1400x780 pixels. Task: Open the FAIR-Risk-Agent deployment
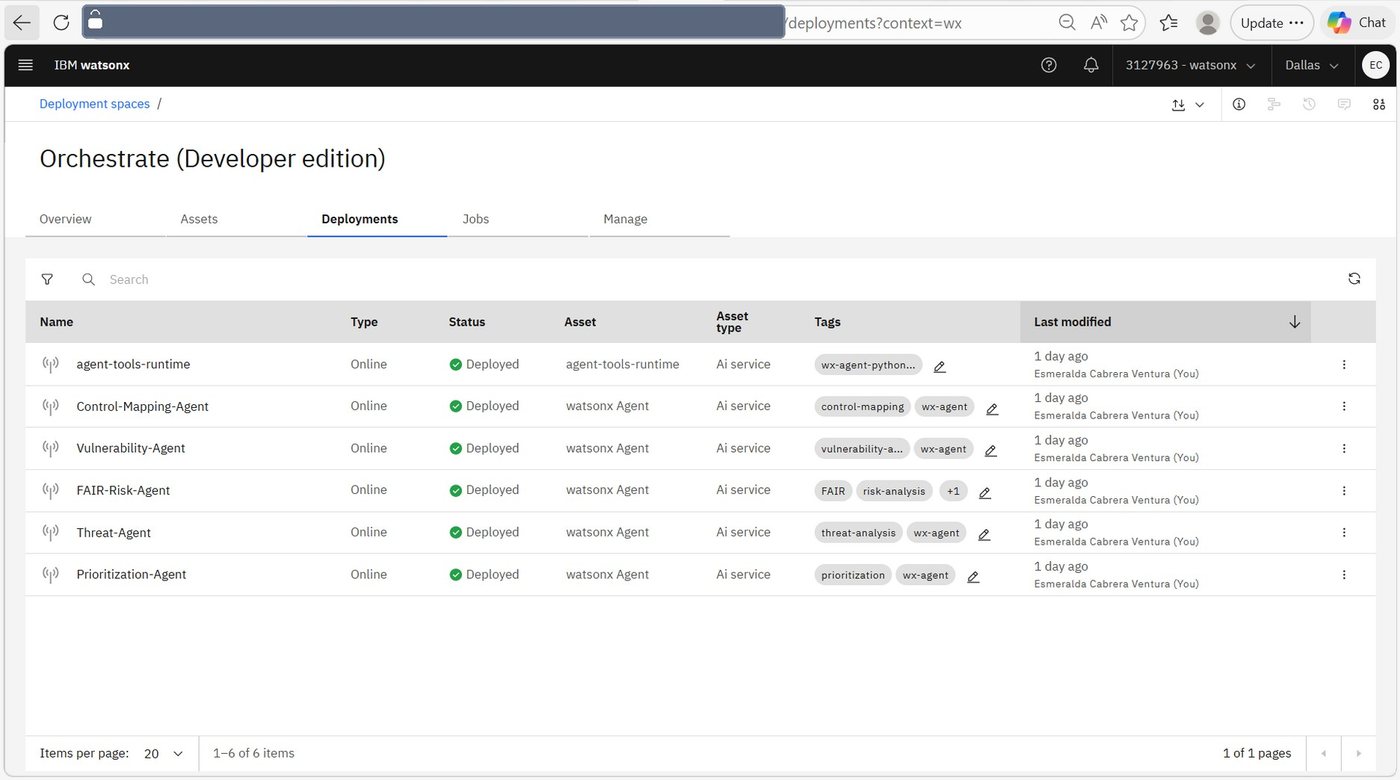[123, 490]
